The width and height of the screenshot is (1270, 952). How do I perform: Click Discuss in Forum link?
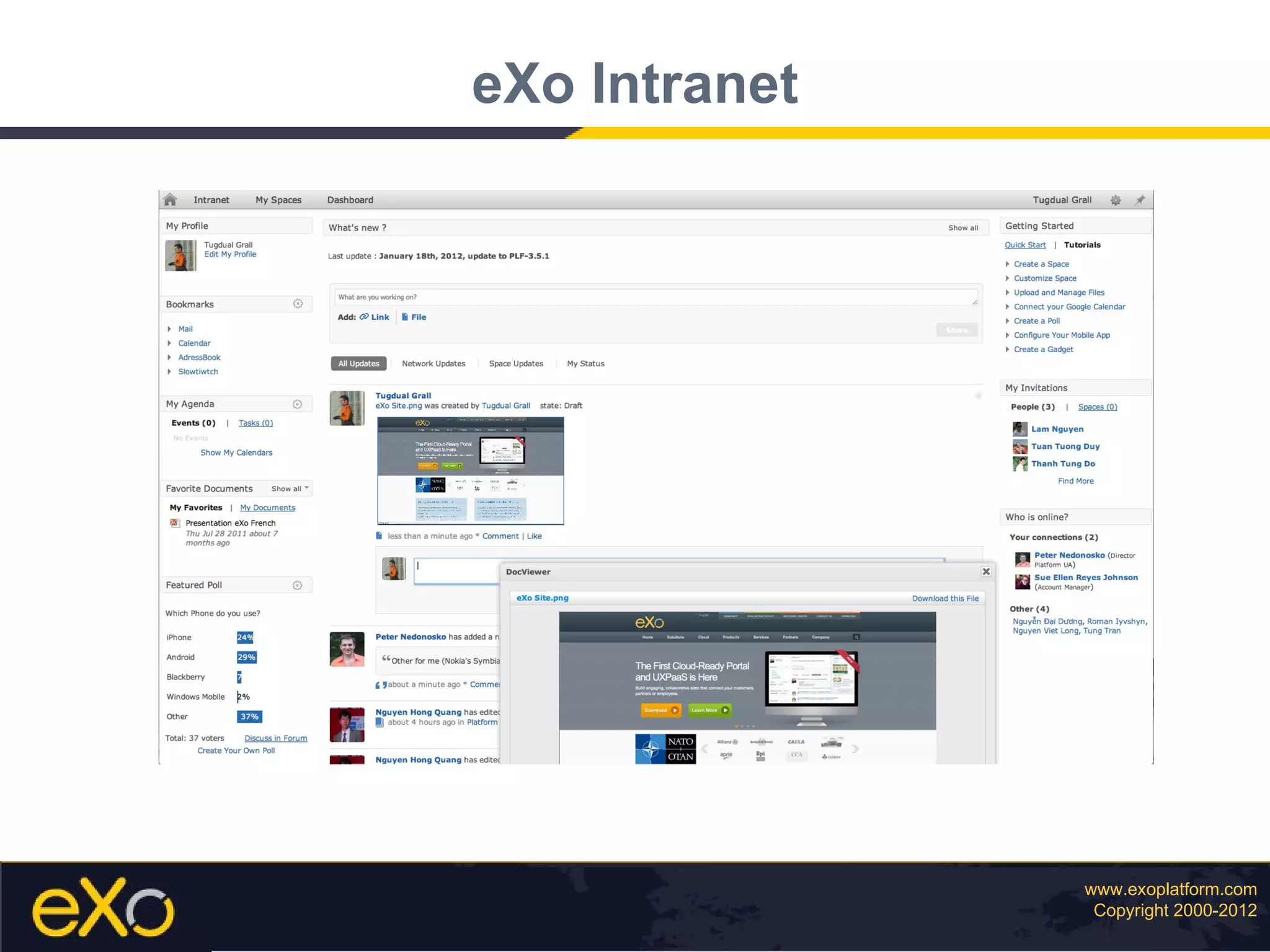point(275,738)
